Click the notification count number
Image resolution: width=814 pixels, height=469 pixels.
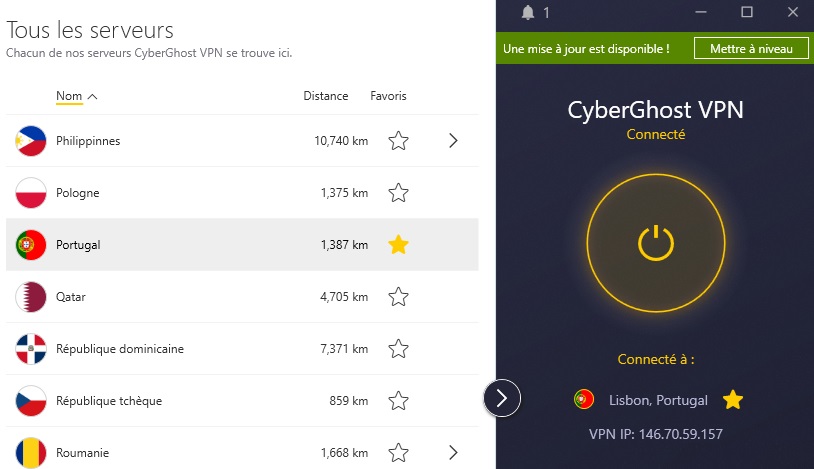click(546, 12)
